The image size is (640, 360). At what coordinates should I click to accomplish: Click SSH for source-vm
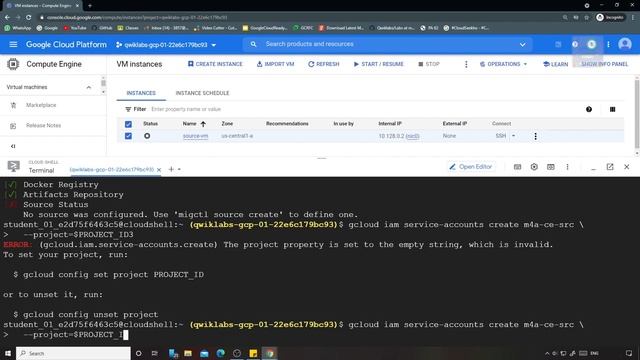pyautogui.click(x=501, y=136)
